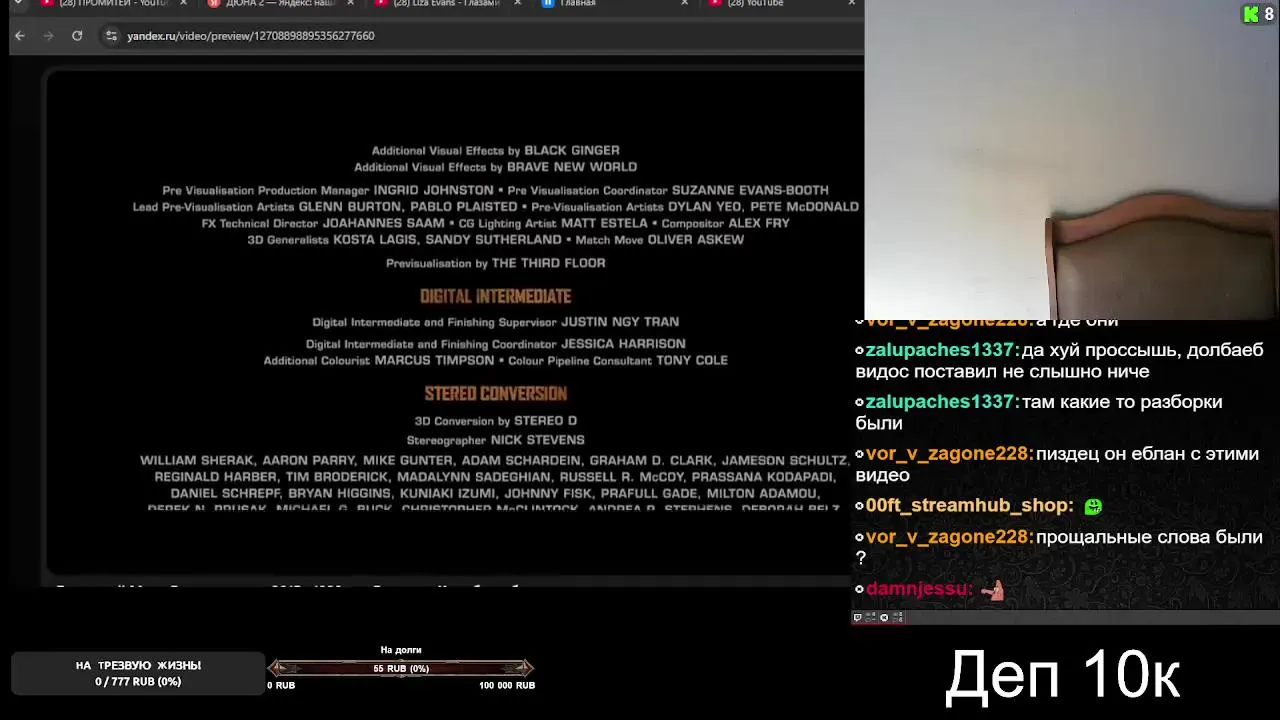Click username damnjessu in chat
This screenshot has width=1280, height=720.
(916, 588)
